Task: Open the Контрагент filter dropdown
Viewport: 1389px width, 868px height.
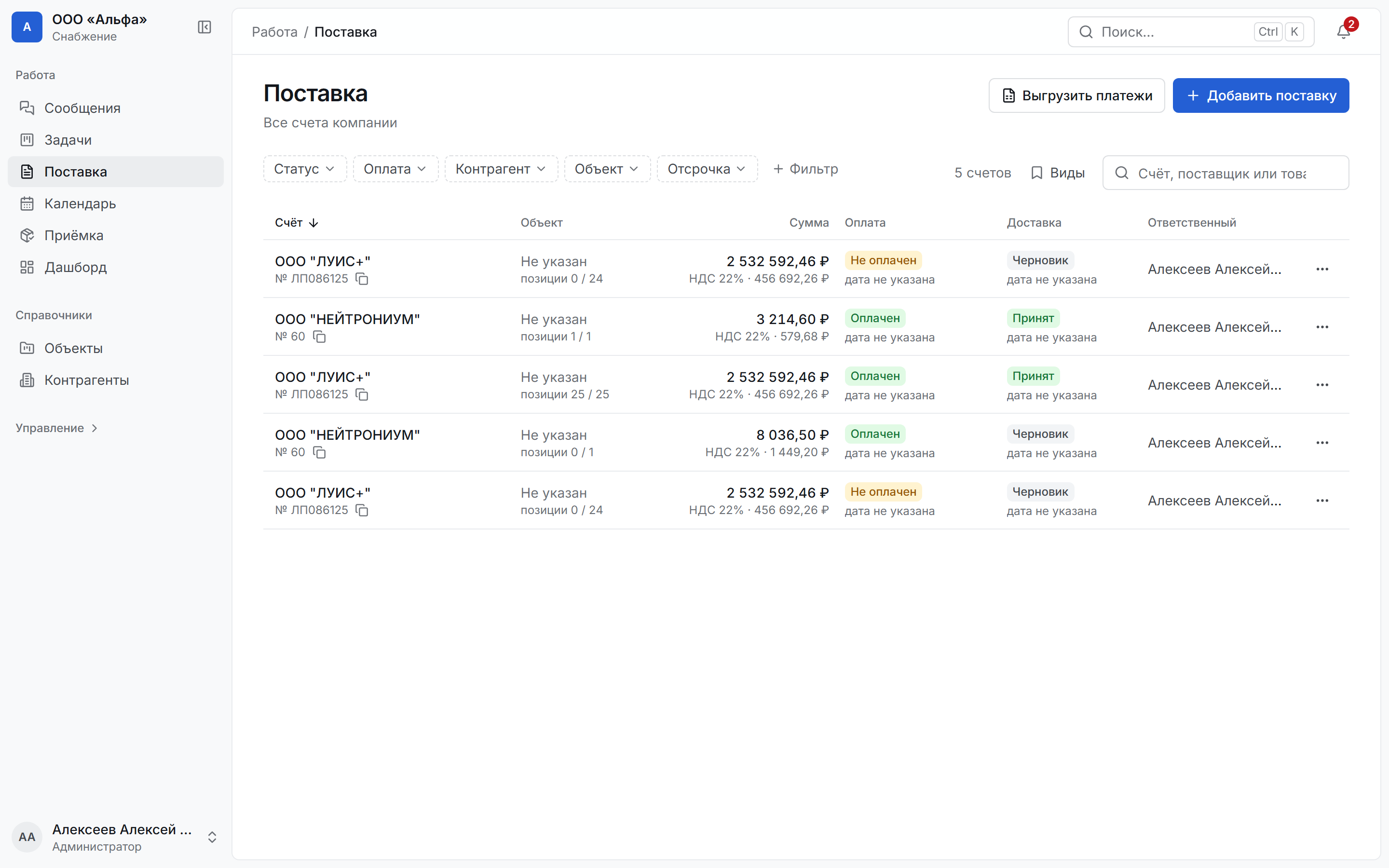Action: (x=501, y=169)
